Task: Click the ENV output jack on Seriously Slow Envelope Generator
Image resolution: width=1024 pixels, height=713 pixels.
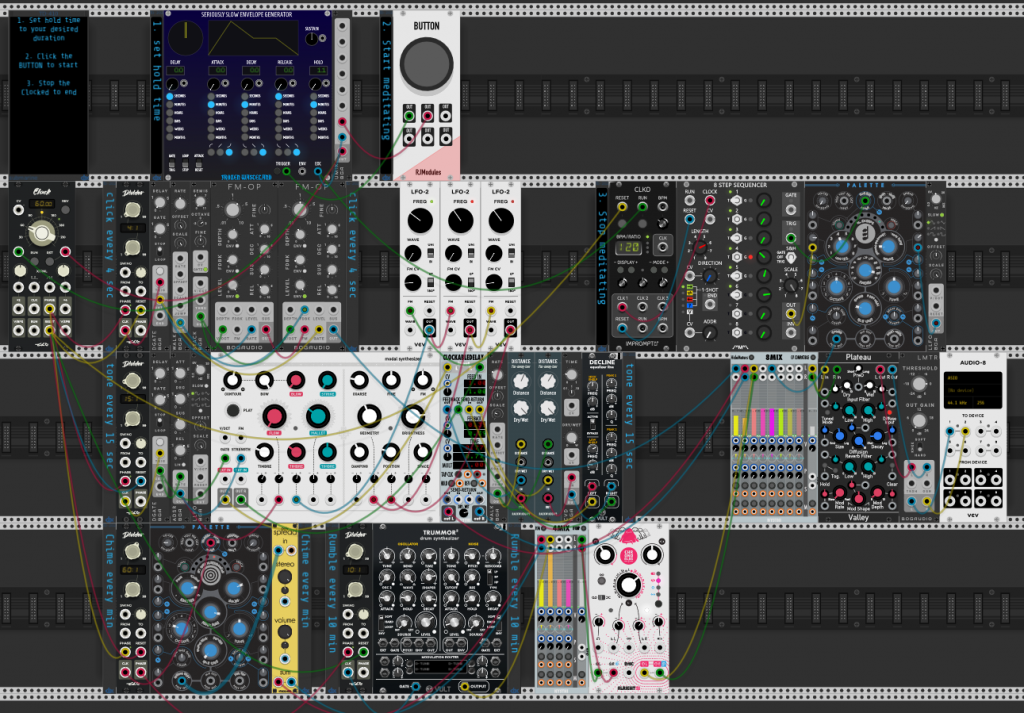Action: click(302, 172)
